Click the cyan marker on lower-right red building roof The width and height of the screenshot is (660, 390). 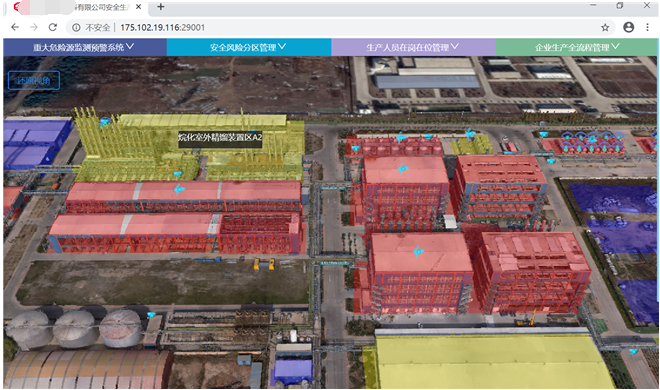tap(418, 252)
